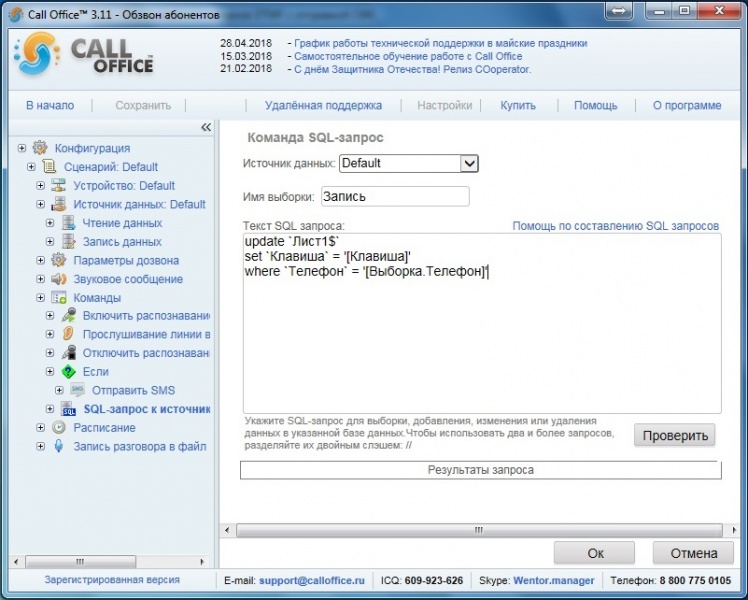Expand the Расписание tree node
This screenshot has height=600, width=748.
(x=41, y=427)
